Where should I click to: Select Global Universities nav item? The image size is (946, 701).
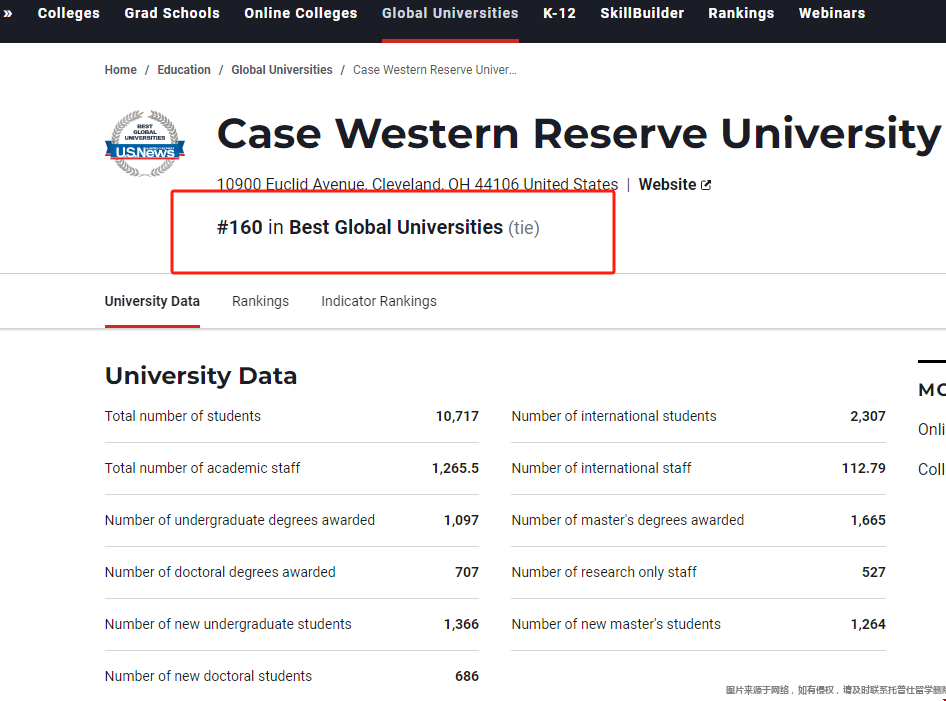(x=450, y=13)
